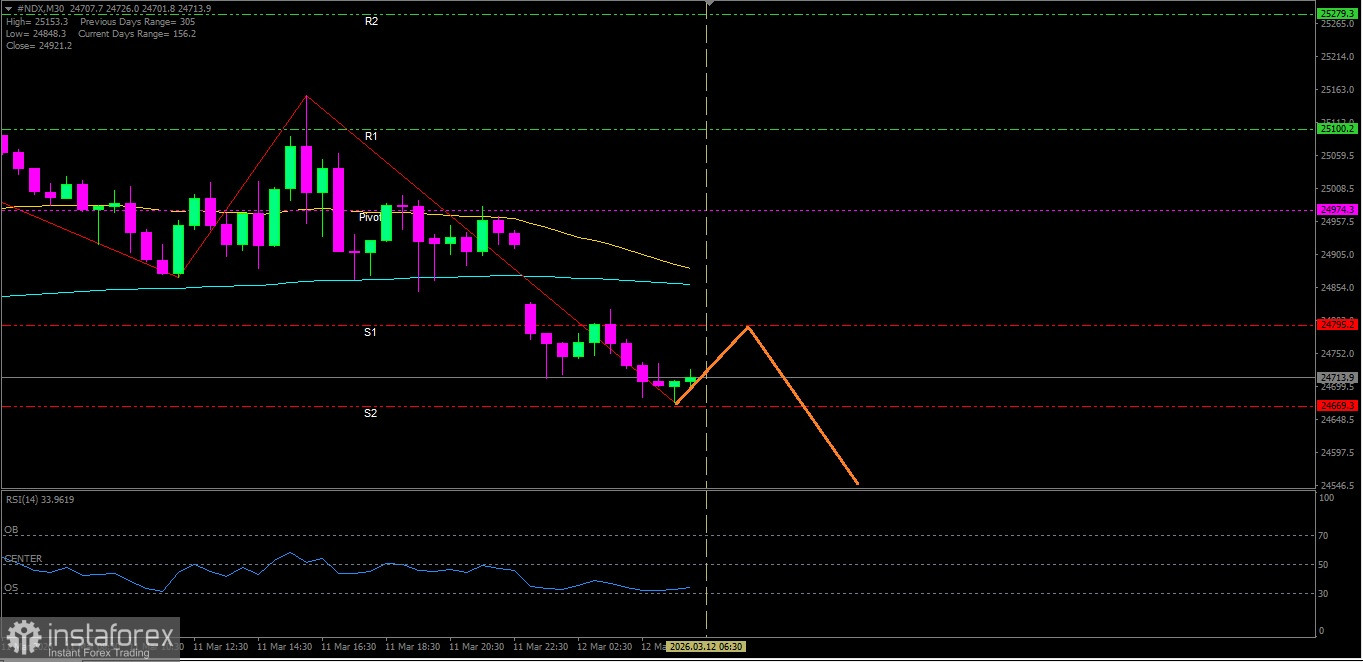Click the 11 Mar 14:30 time axis label

pos(285,647)
